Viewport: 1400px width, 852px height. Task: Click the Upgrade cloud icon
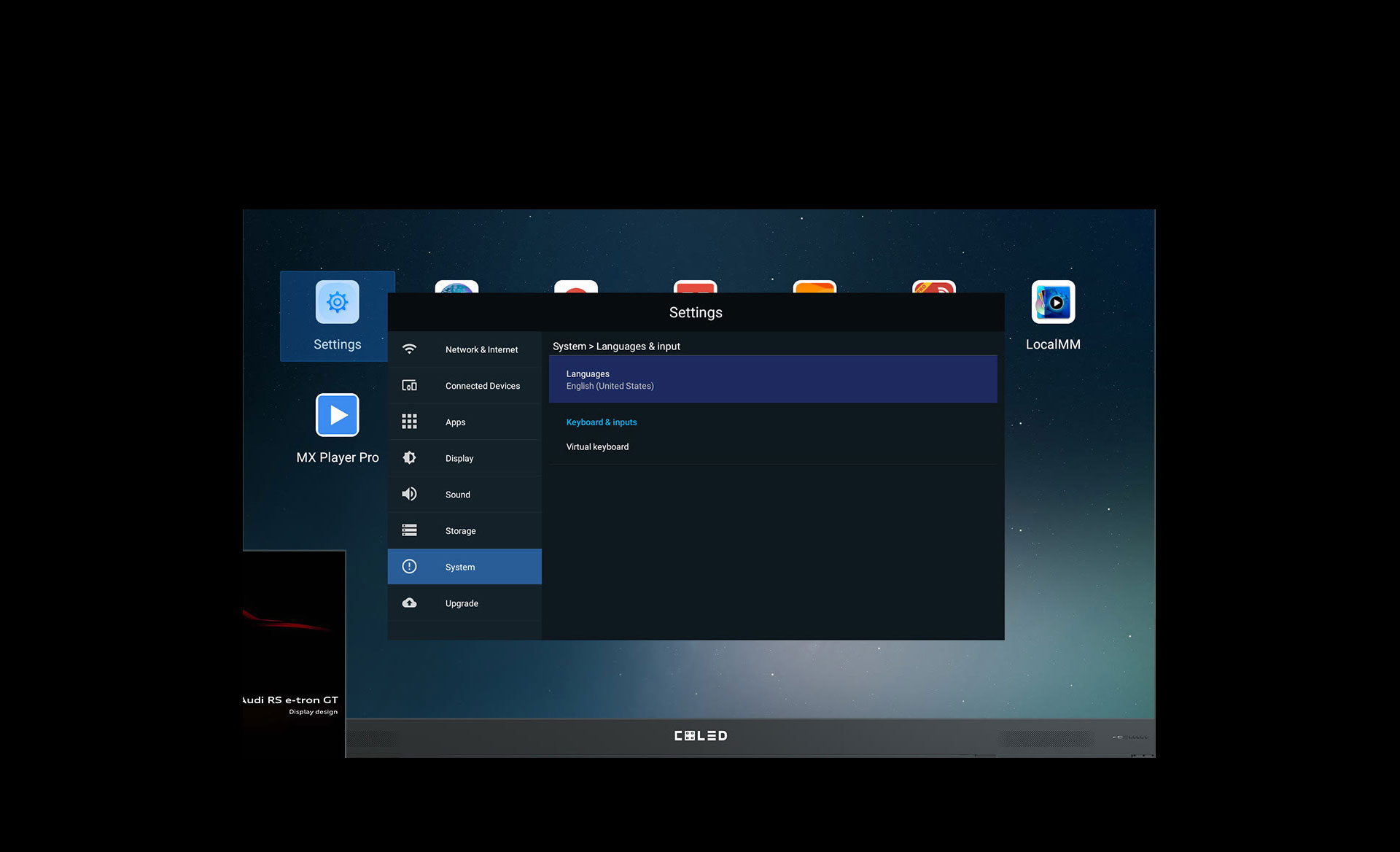point(409,603)
